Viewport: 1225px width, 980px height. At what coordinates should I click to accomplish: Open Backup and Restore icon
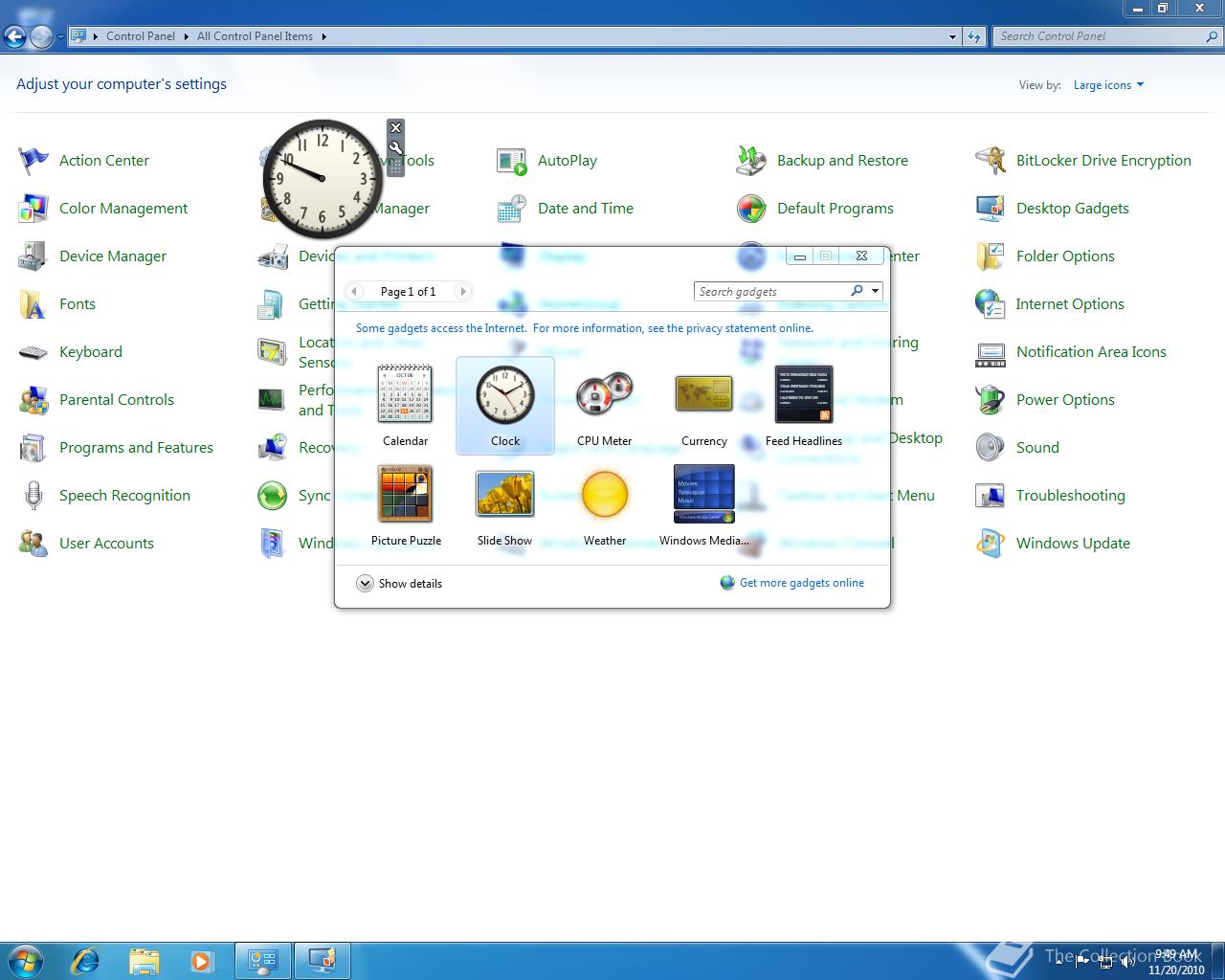[x=751, y=160]
